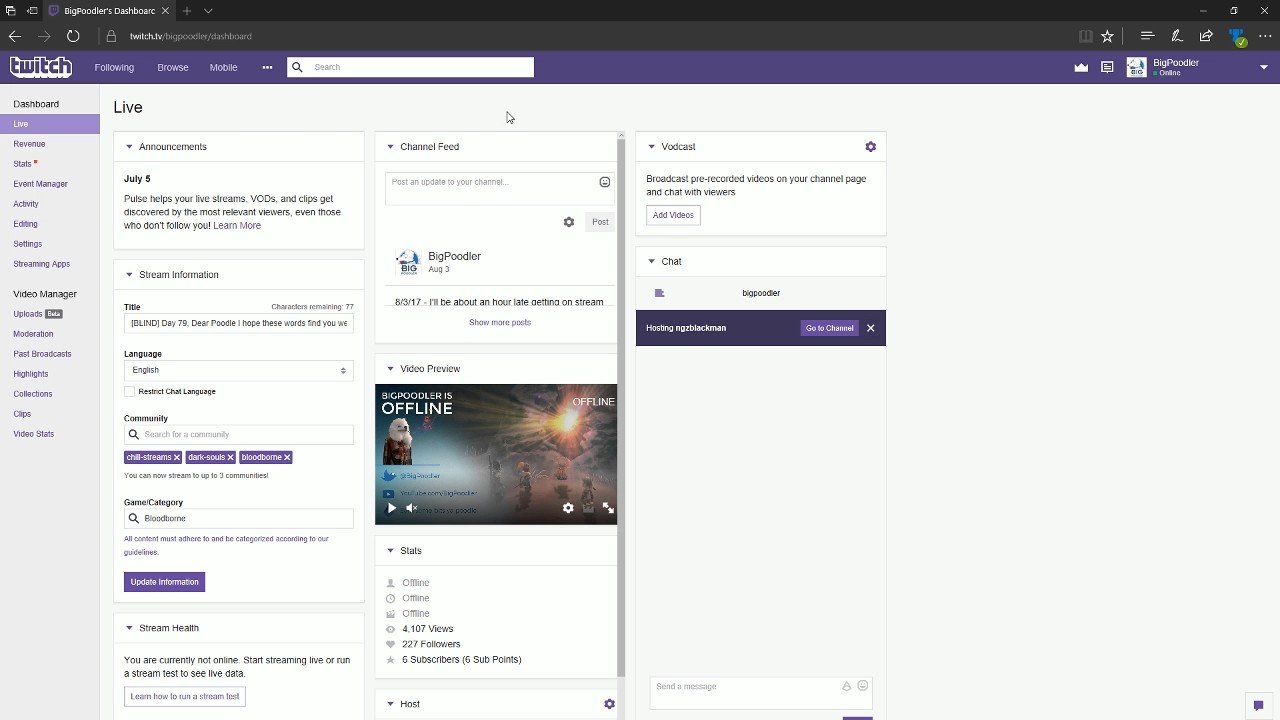The image size is (1280, 720).
Task: Remove dark-souls community tag
Action: click(230, 457)
